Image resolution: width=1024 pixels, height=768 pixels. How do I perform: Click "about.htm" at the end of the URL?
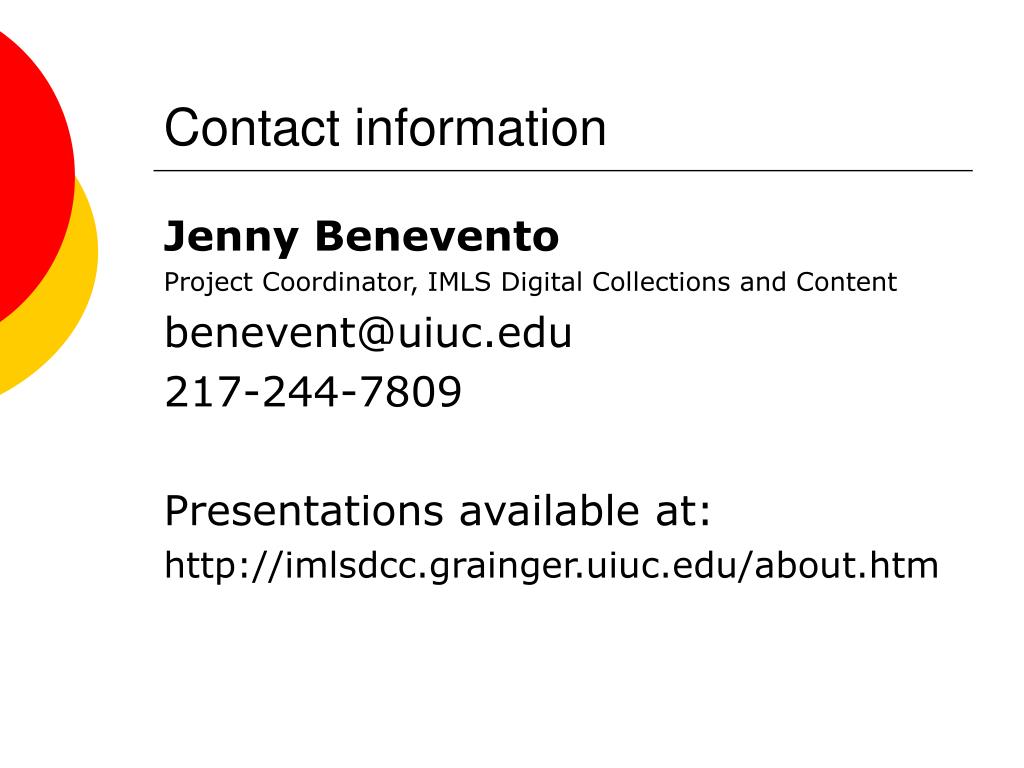[x=846, y=564]
